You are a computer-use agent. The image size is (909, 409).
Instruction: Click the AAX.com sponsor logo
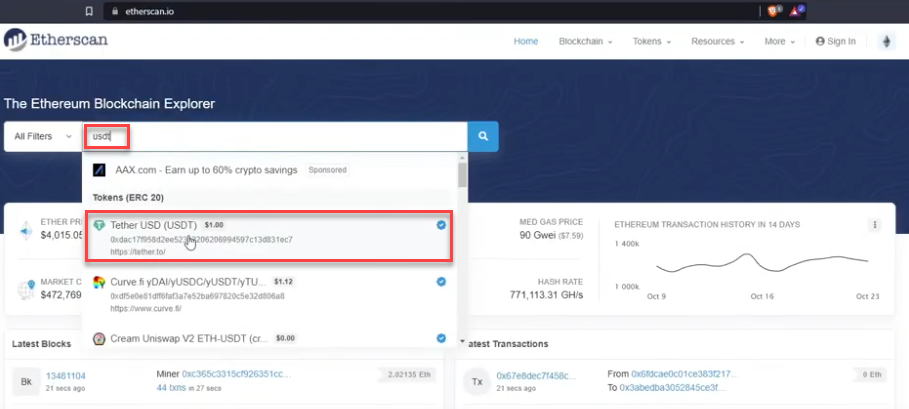point(100,170)
